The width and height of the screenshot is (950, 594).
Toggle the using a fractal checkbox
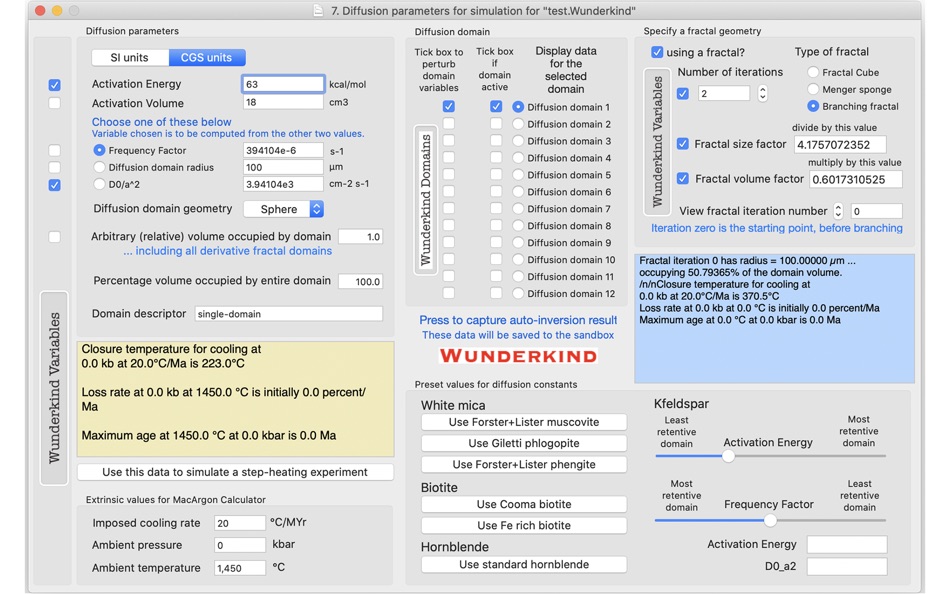[657, 52]
